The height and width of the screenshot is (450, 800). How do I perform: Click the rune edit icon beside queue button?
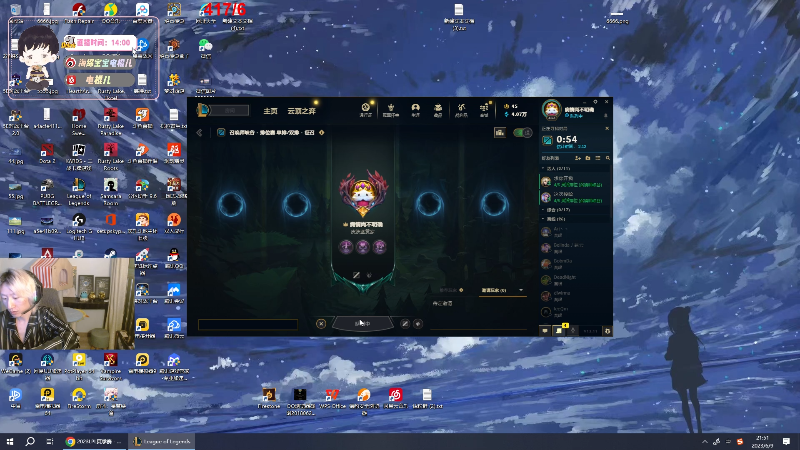[x=405, y=323]
